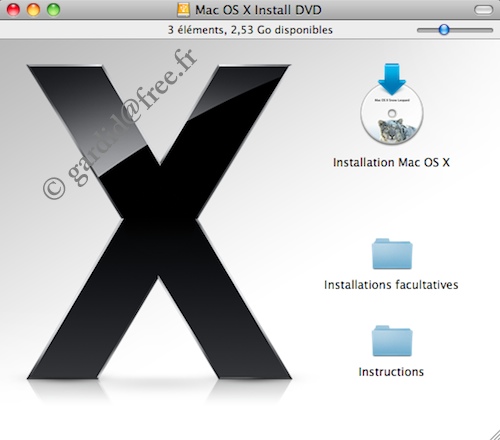Click the "3 éléments, 2,53 Go disponibles" status text

click(x=250, y=30)
